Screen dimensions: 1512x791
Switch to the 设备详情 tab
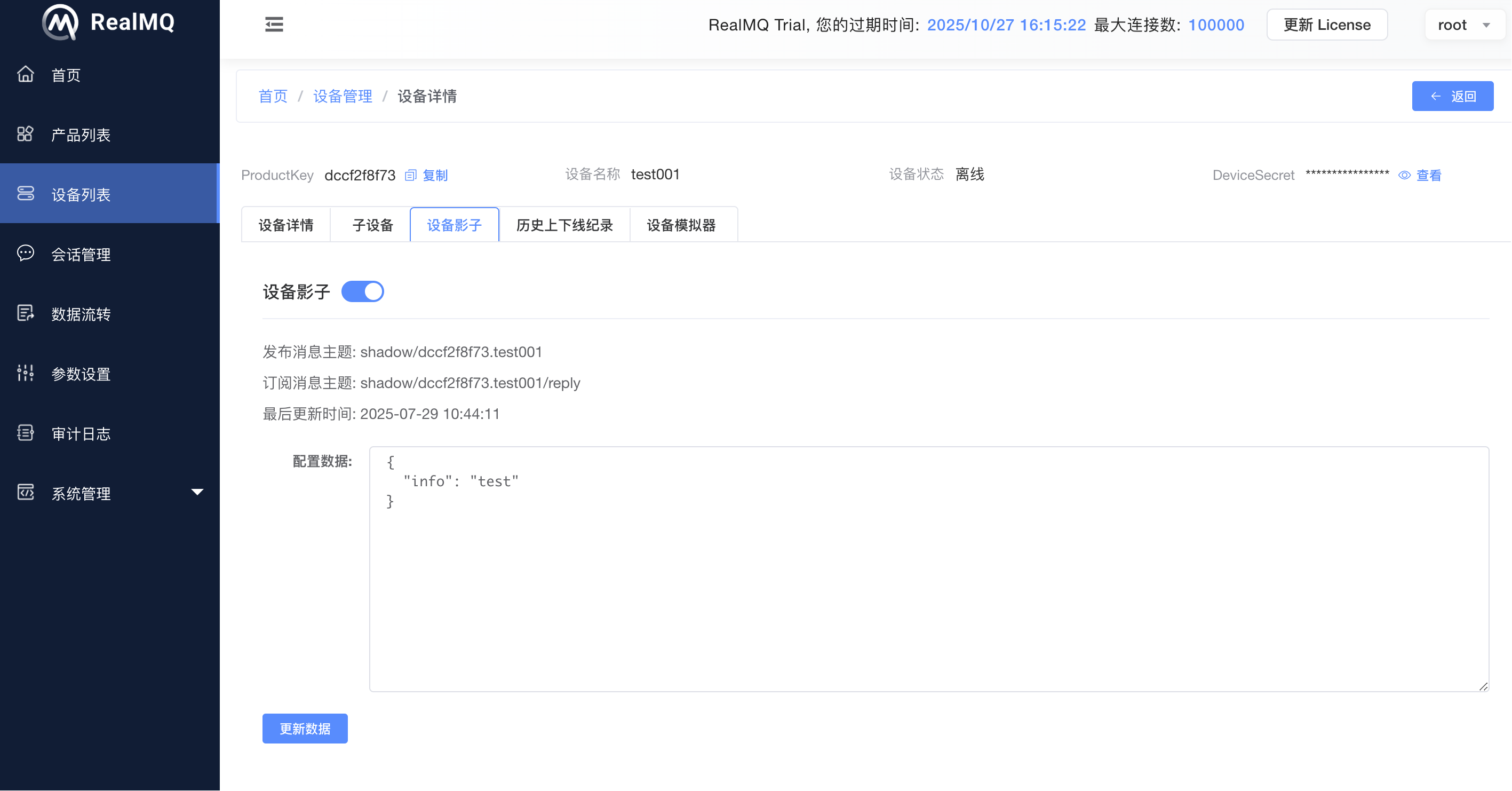pos(286,225)
